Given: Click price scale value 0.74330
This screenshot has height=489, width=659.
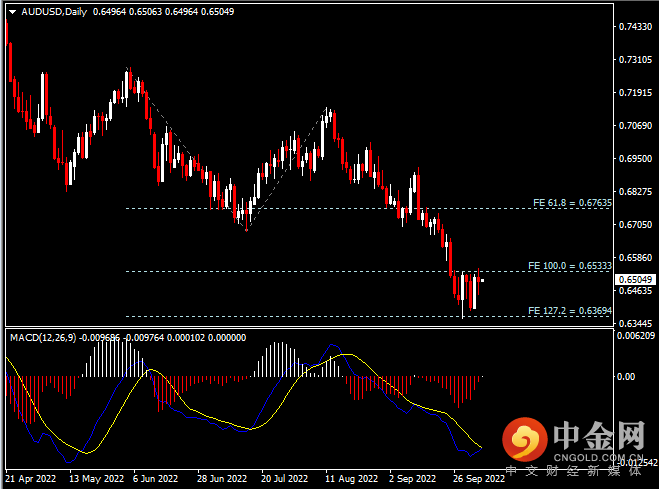Looking at the screenshot, I should (x=635, y=27).
